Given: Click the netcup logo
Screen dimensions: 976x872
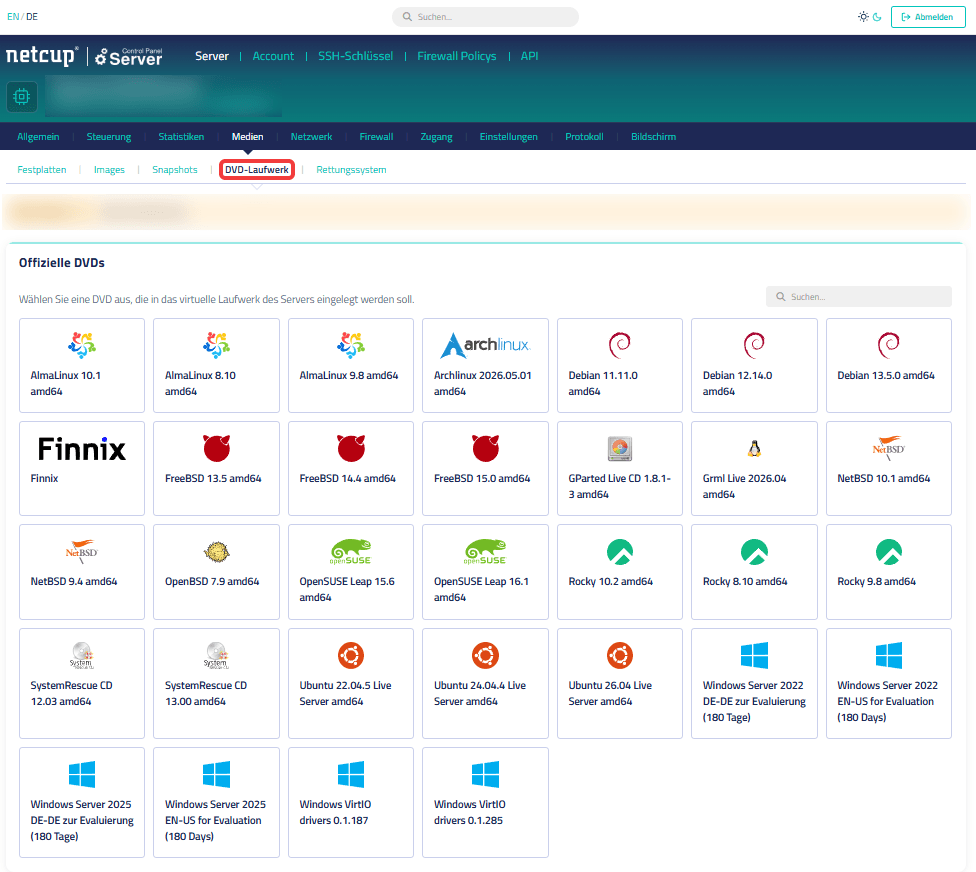Looking at the screenshot, I should point(42,56).
